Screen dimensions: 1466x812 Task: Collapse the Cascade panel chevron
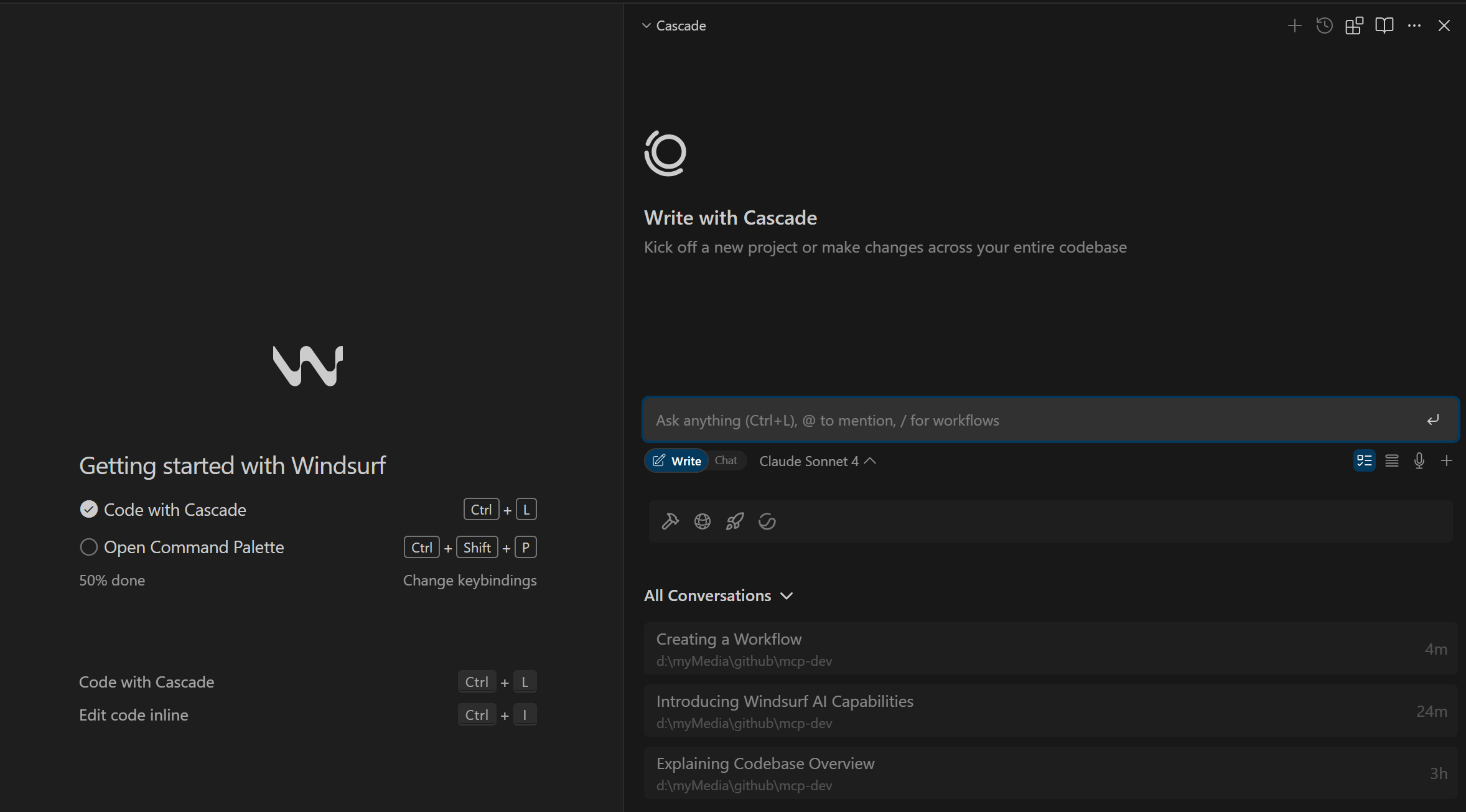(647, 26)
